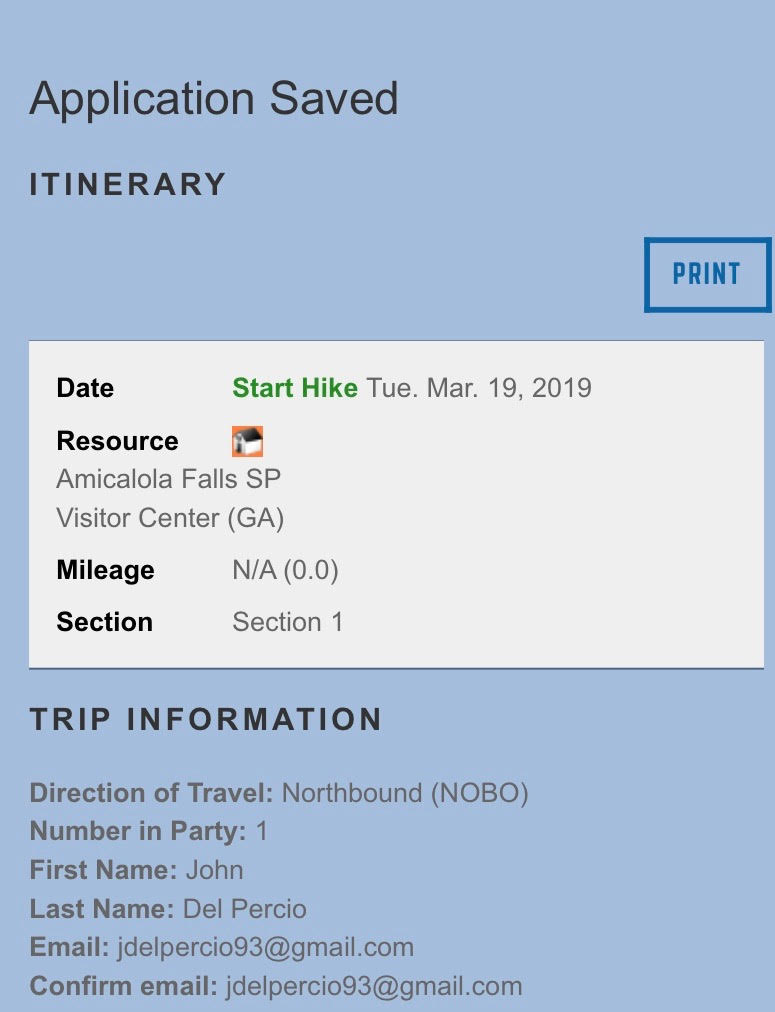The height and width of the screenshot is (1012, 775).
Task: Click the Mileage row label
Action: [x=105, y=570]
